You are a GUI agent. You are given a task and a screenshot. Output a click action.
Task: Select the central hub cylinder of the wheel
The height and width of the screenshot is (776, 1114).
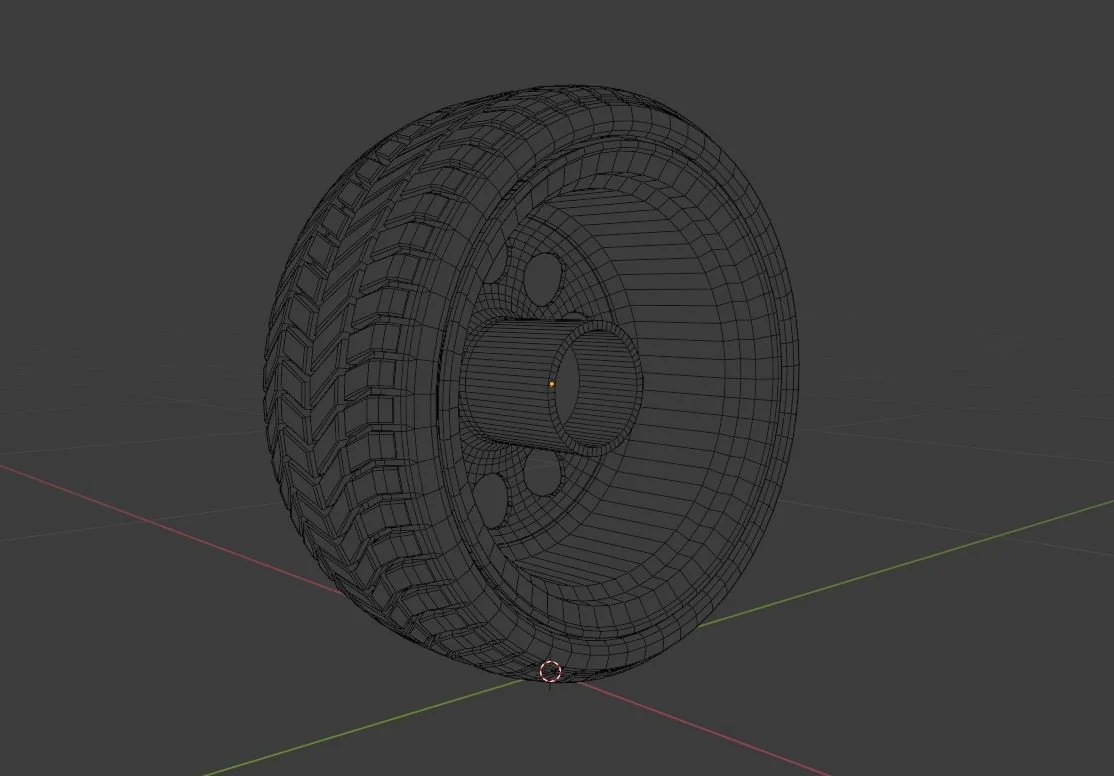point(552,385)
